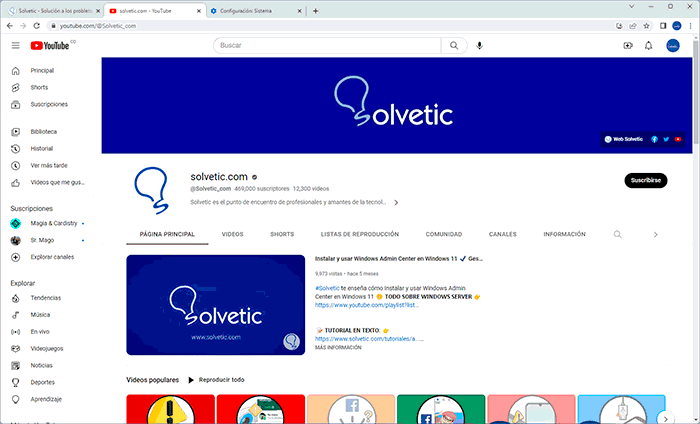Open Suscripciones in the sidebar
The height and width of the screenshot is (424, 700).
coord(48,104)
